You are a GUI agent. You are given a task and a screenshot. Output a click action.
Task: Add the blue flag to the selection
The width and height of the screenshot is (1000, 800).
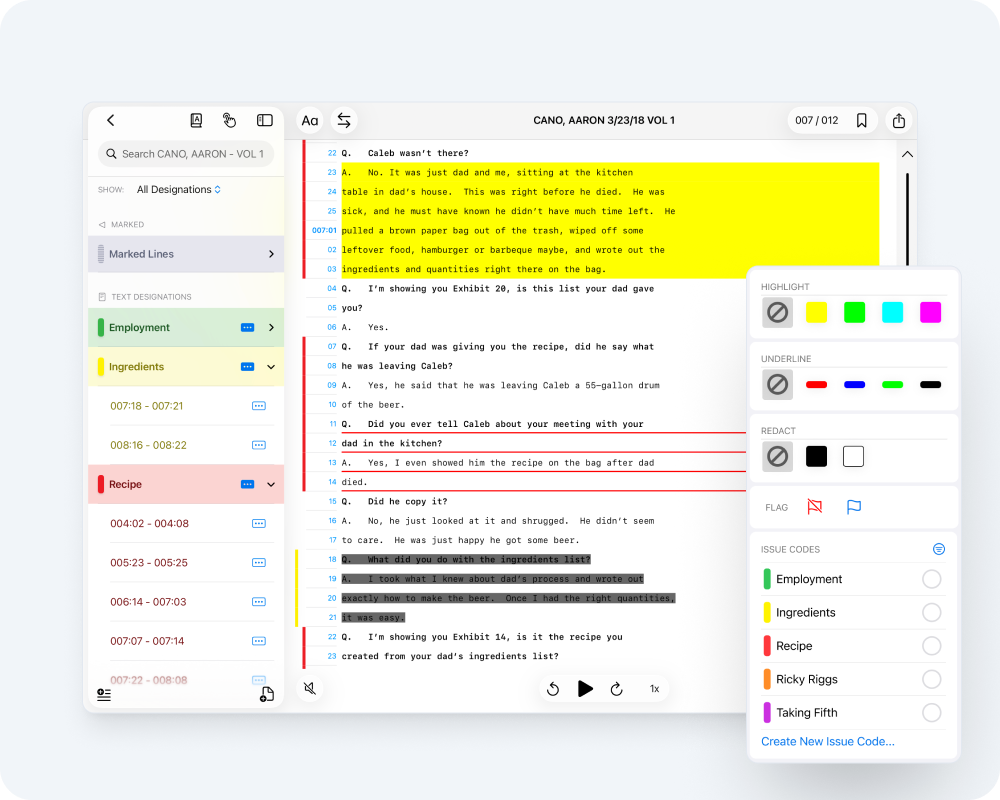pyautogui.click(x=854, y=507)
